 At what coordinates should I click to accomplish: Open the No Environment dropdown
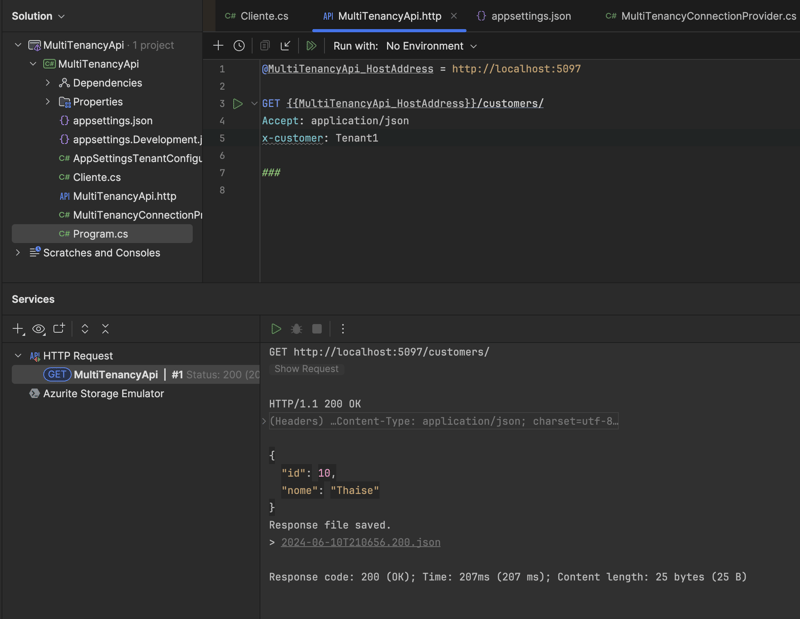coord(416,45)
